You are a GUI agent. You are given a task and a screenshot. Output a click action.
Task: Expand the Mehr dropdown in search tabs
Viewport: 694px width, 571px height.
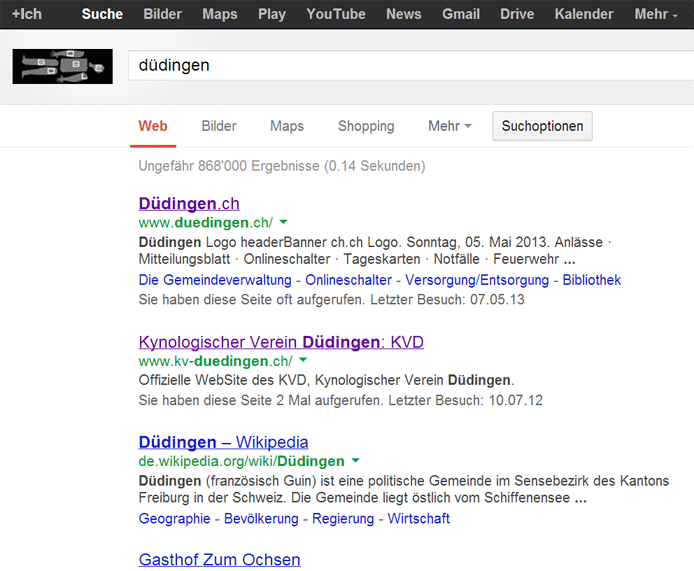pyautogui.click(x=450, y=126)
